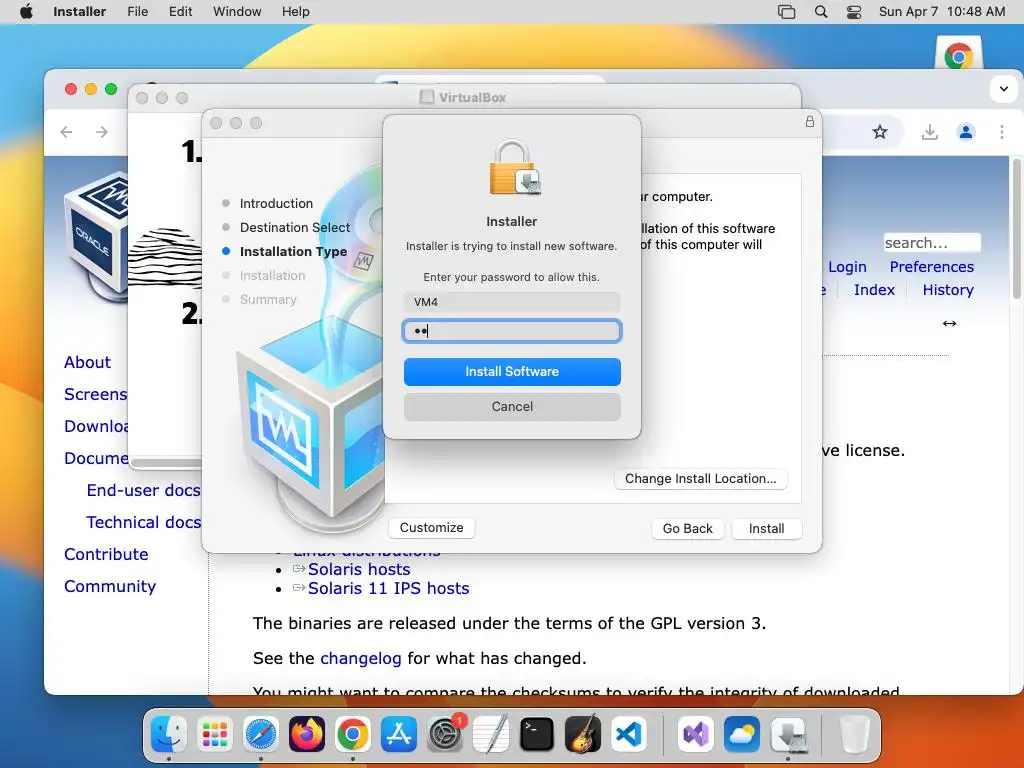Open System Settings from the Dock

[x=445, y=734]
